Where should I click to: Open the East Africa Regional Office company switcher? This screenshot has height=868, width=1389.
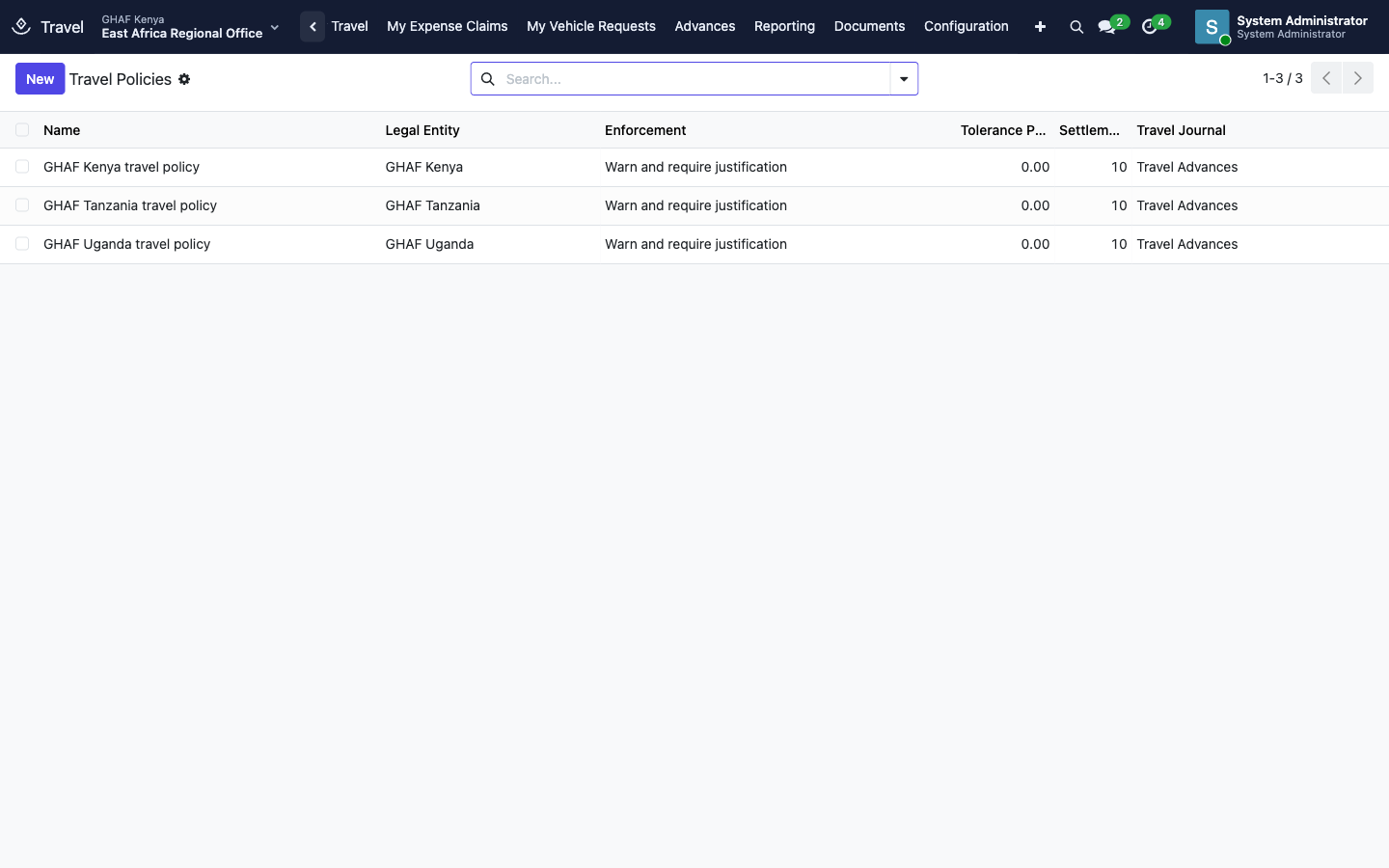190,27
